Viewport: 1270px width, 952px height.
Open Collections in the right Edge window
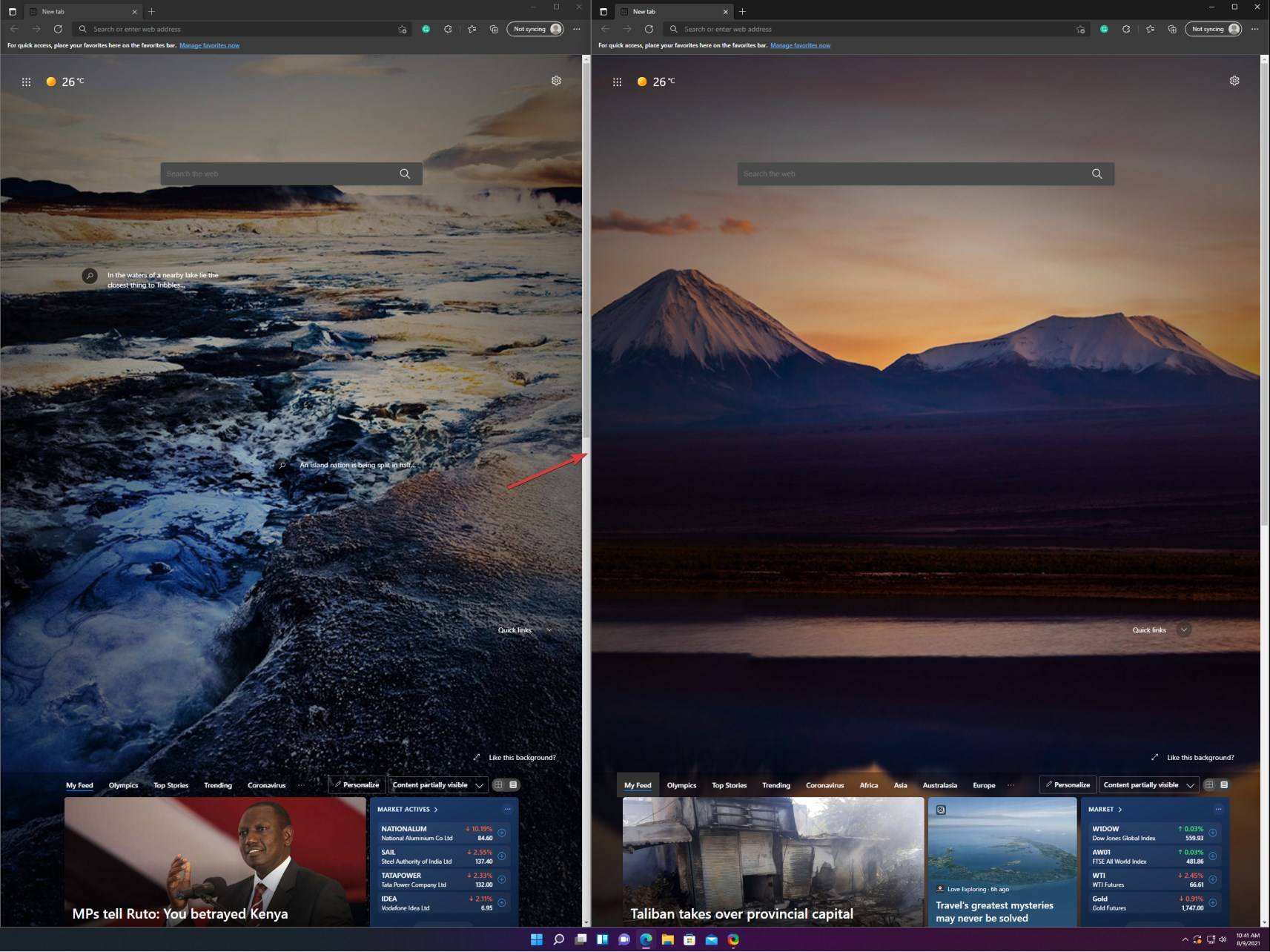(x=1172, y=29)
